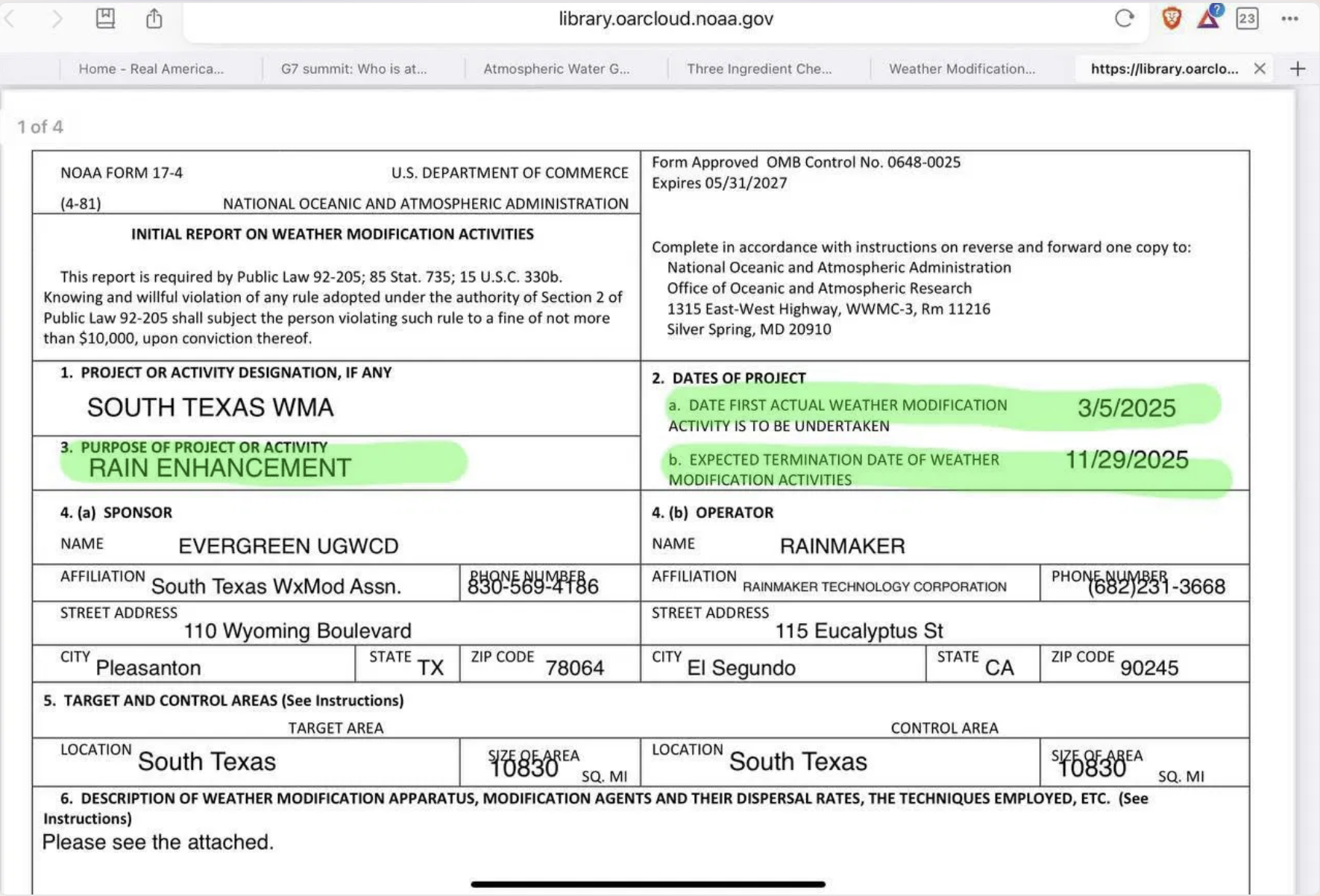
Task: Click 'Expires 05/31/2027' text
Action: (x=720, y=183)
